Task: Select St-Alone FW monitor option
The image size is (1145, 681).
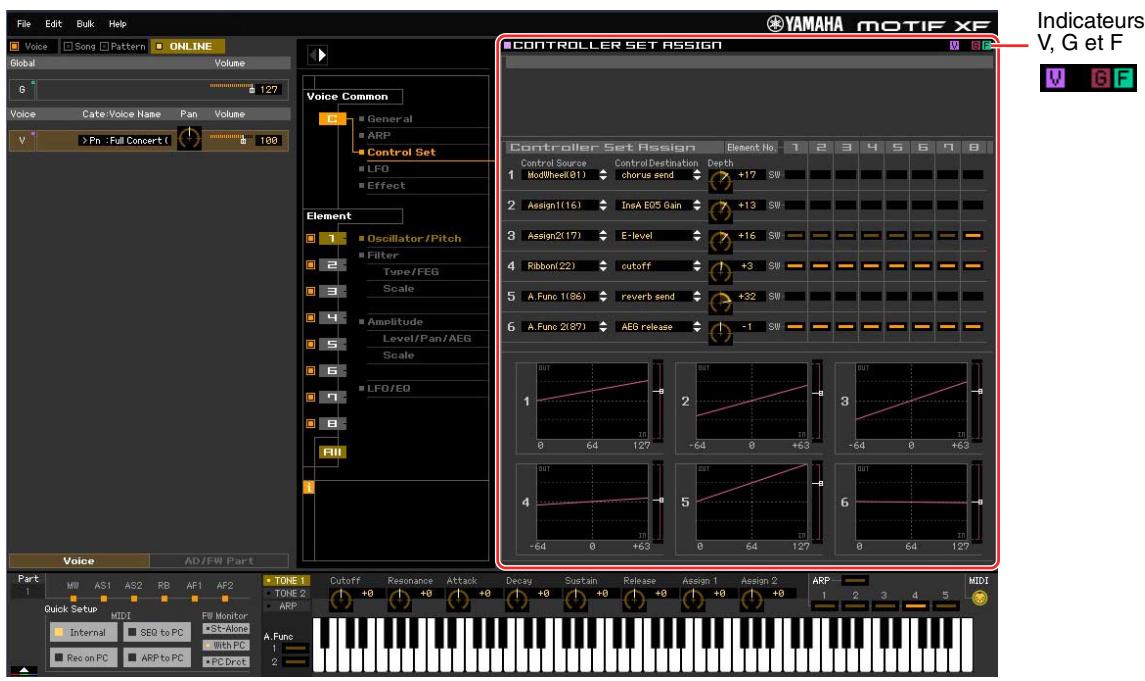Action: tap(226, 628)
